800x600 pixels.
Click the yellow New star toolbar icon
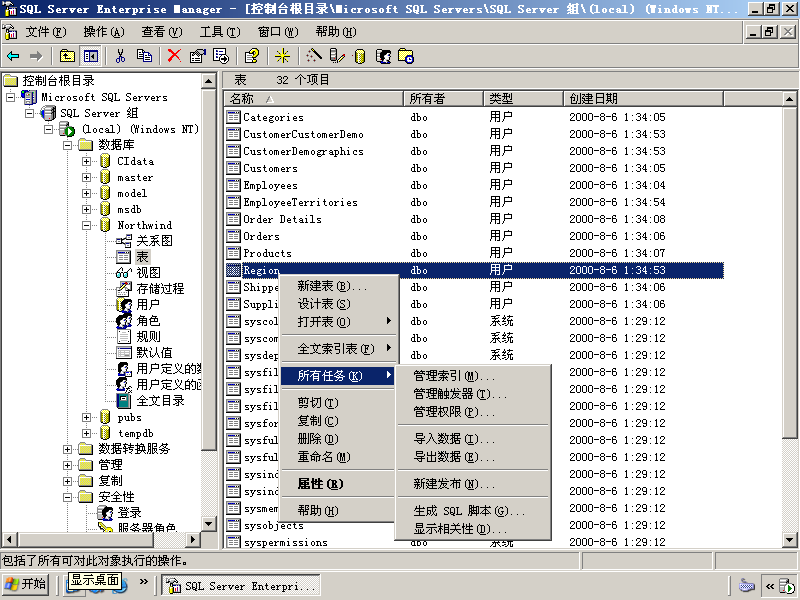[282, 56]
